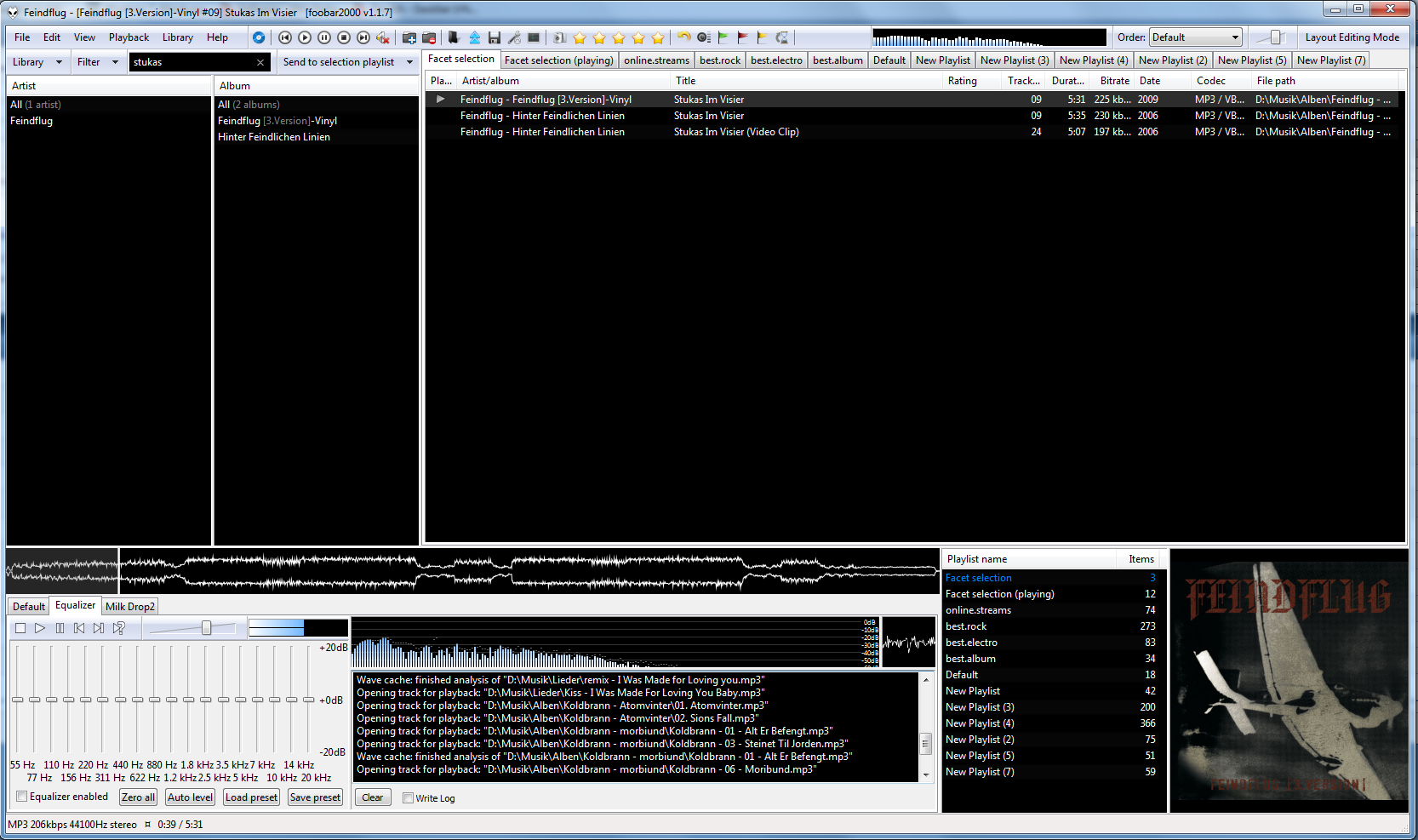Switch to the online.streams playlist tab
Screen dimensions: 1418x840
(656, 60)
